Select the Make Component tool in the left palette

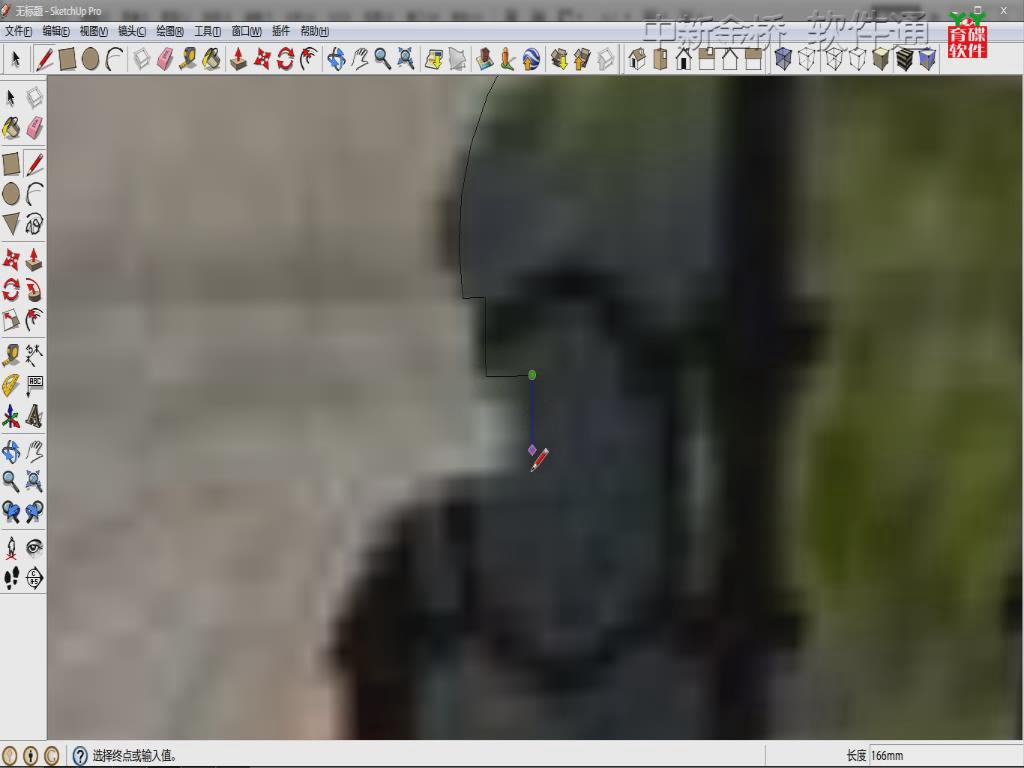tap(35, 98)
